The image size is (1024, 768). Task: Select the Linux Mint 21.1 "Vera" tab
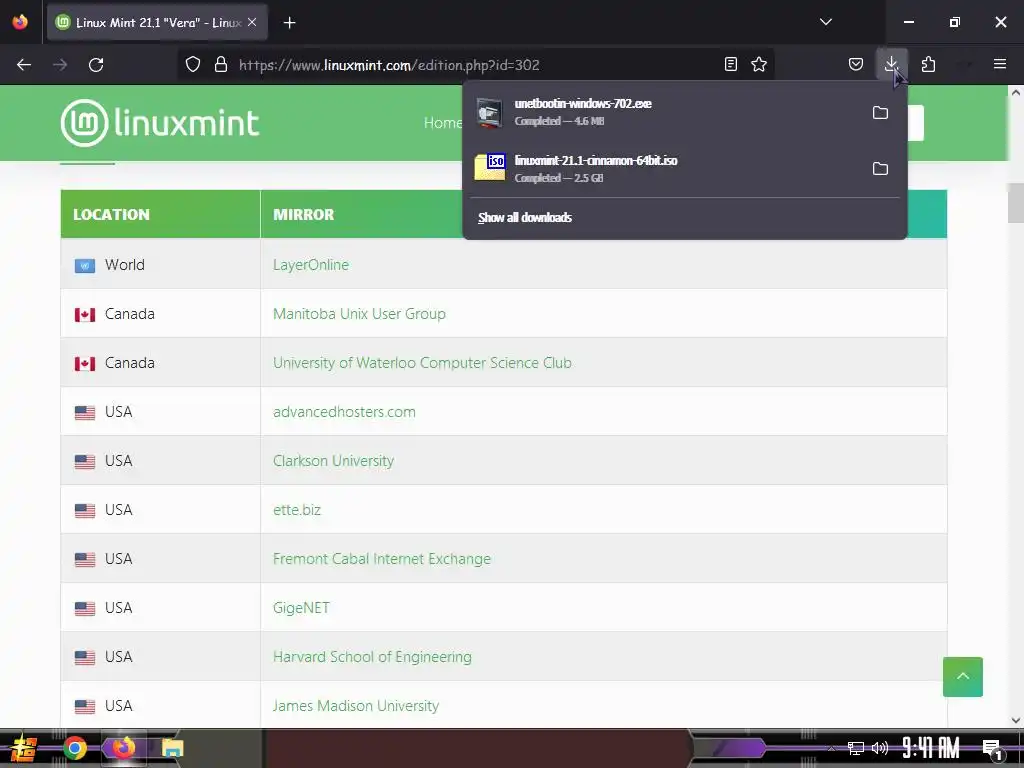coord(157,22)
